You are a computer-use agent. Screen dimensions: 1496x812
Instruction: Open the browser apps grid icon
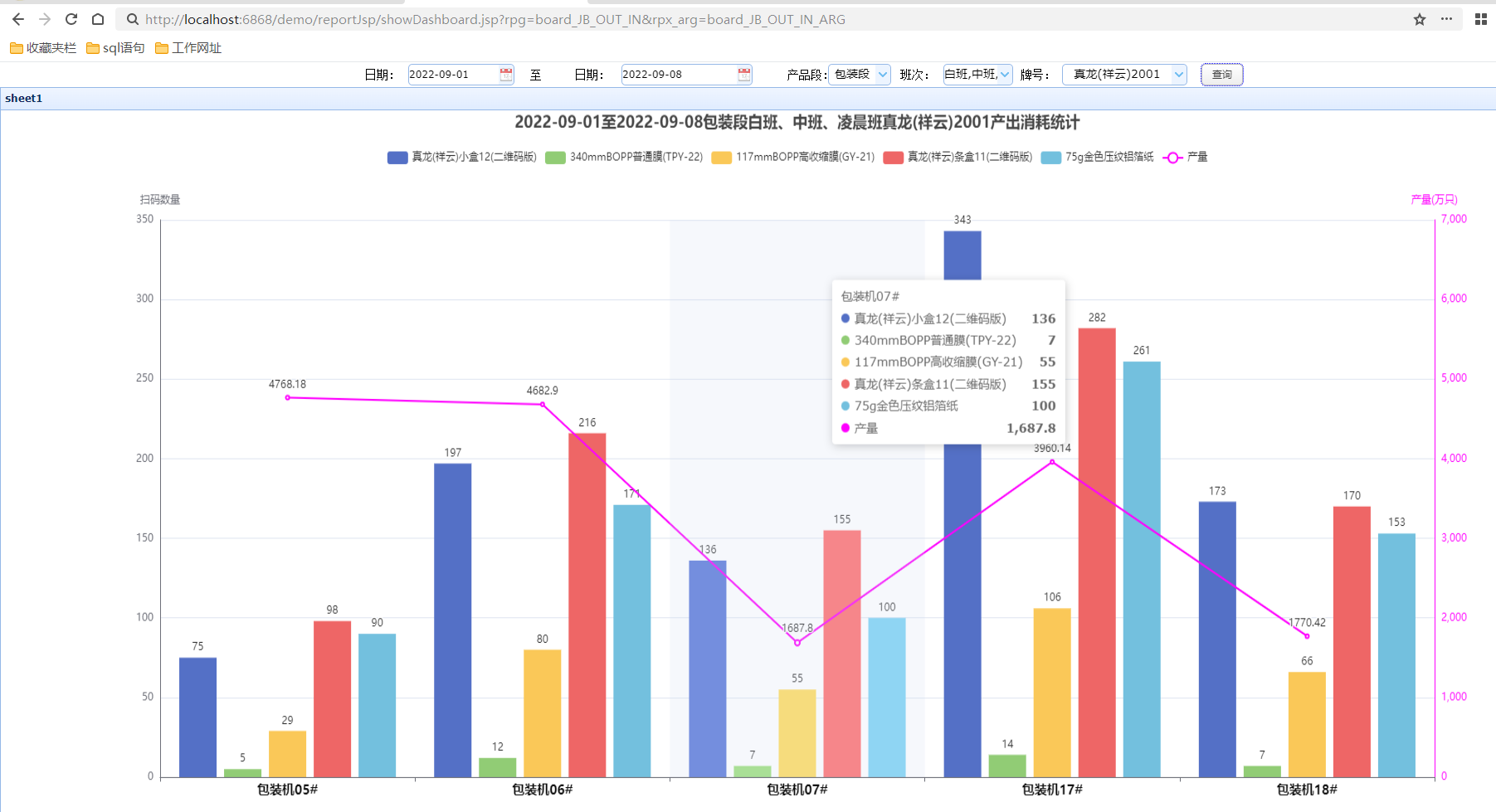tap(1480, 19)
